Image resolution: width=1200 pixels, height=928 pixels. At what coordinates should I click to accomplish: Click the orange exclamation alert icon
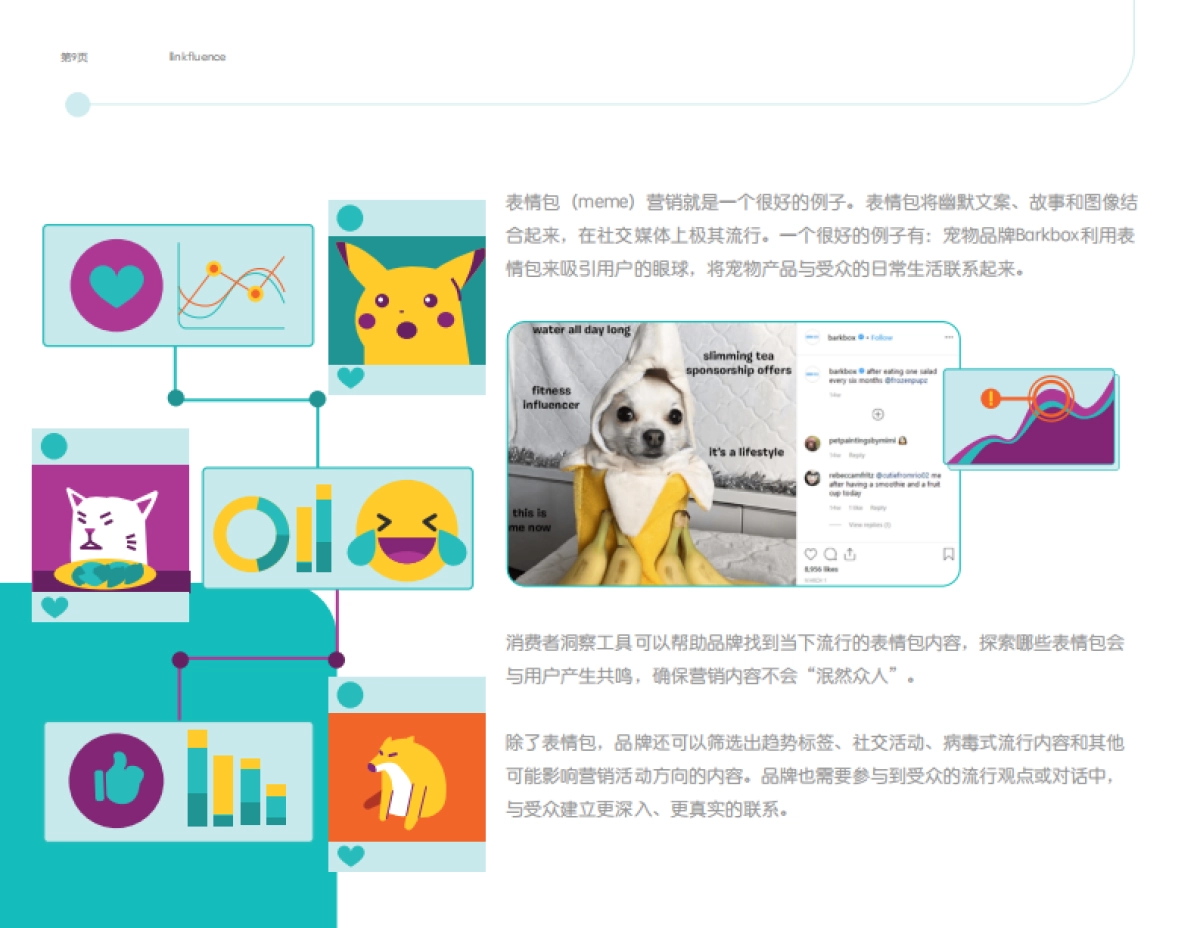pos(990,399)
